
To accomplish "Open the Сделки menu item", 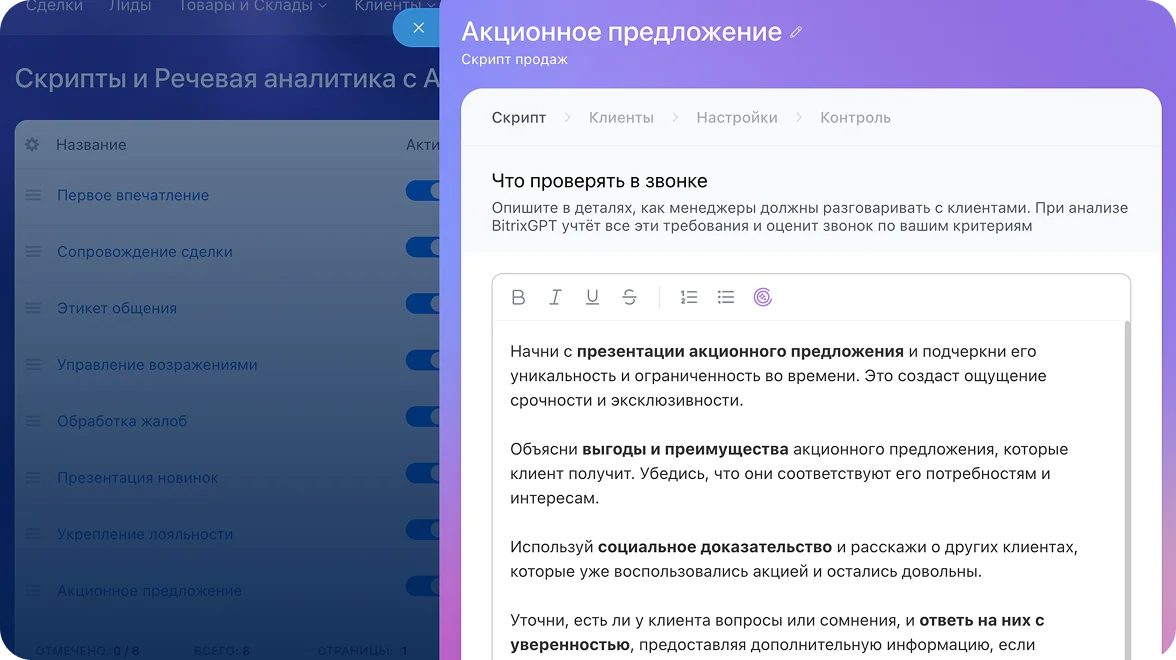I will [x=55, y=6].
